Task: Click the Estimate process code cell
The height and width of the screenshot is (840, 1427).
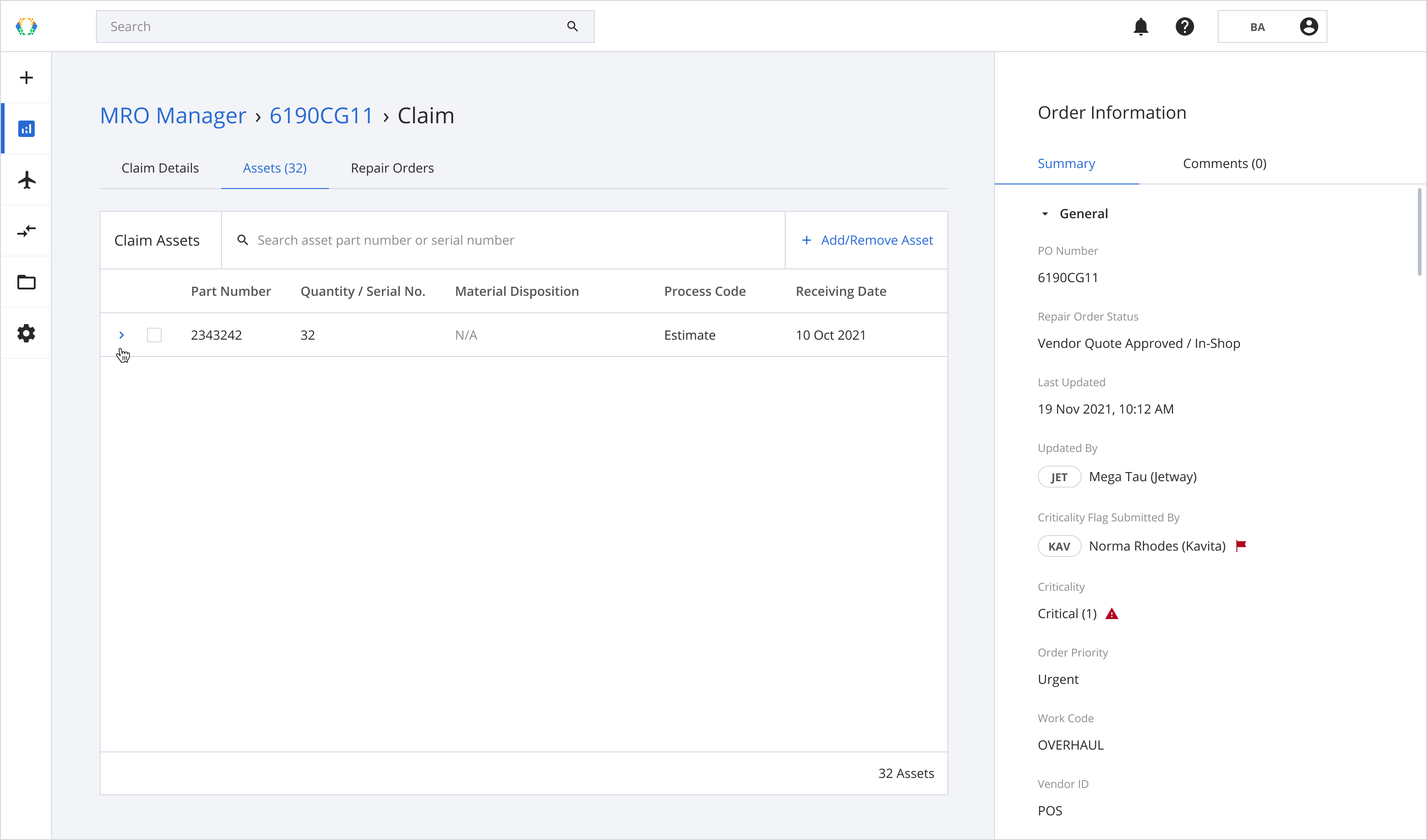Action: click(690, 335)
